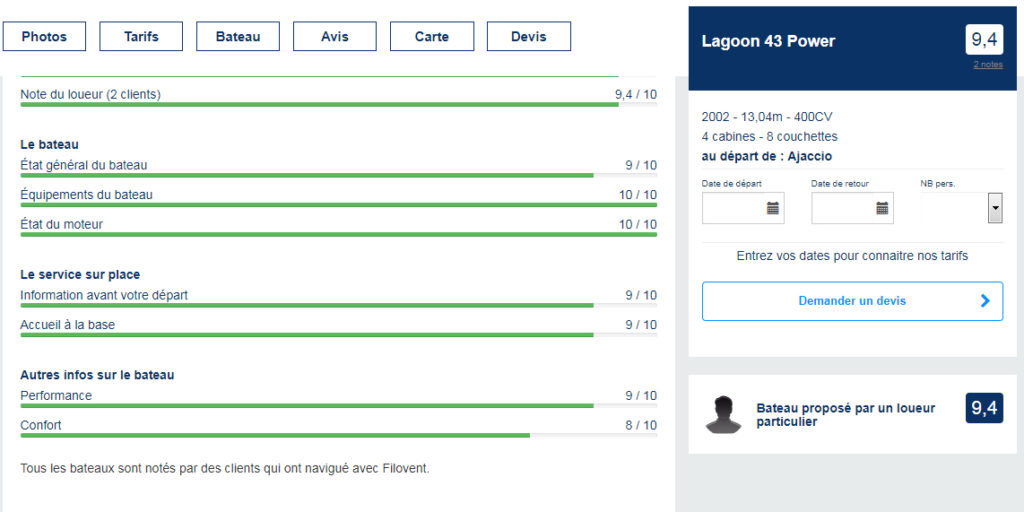This screenshot has height=512, width=1024.
Task: Expand the NB pers. dropdown
Action: coord(995,208)
